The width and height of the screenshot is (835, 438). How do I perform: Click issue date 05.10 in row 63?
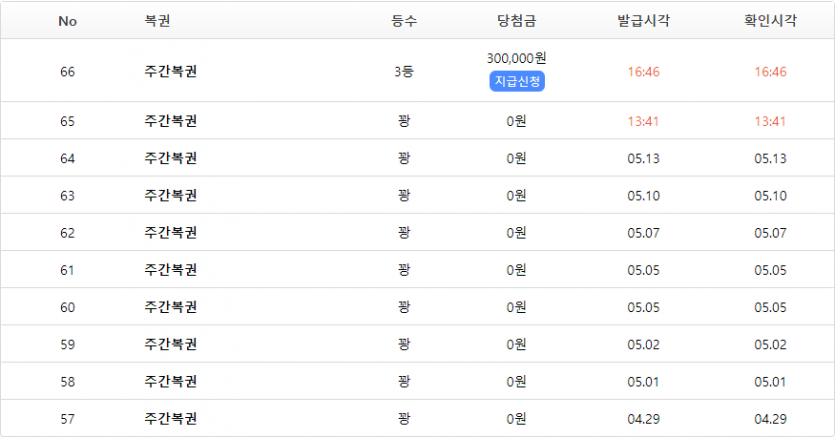point(643,196)
